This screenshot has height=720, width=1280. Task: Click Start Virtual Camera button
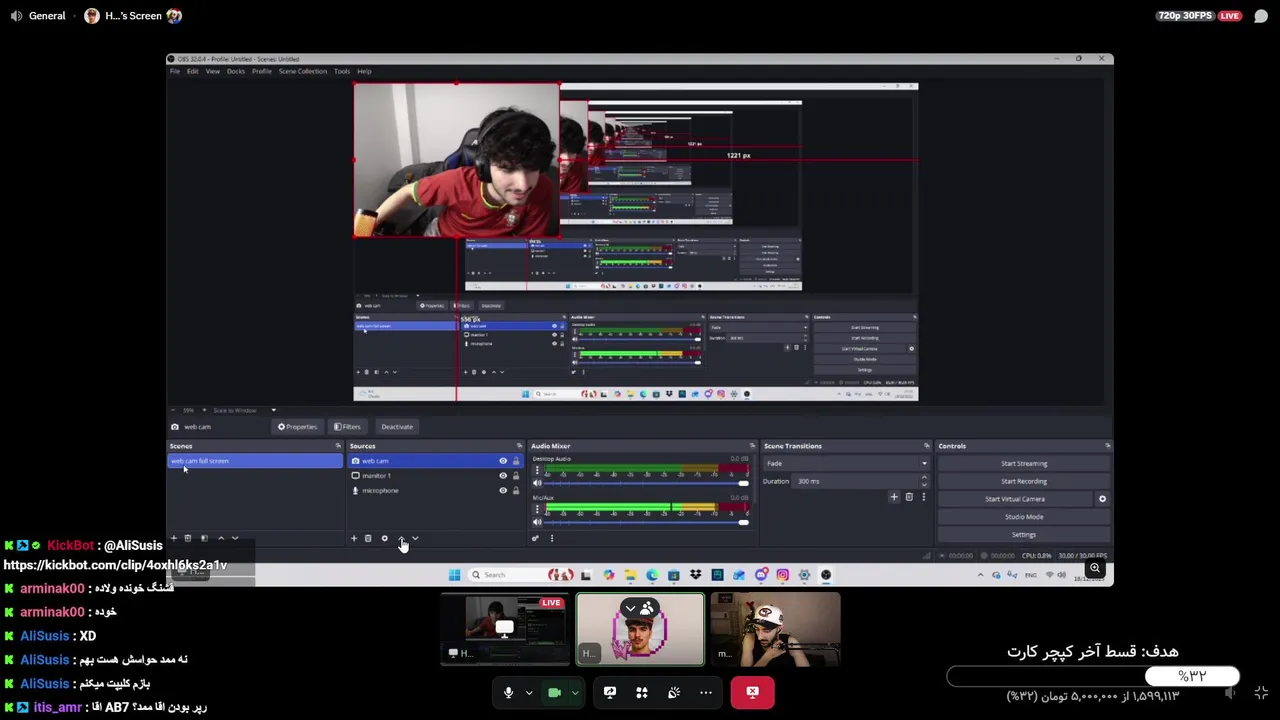point(1015,499)
